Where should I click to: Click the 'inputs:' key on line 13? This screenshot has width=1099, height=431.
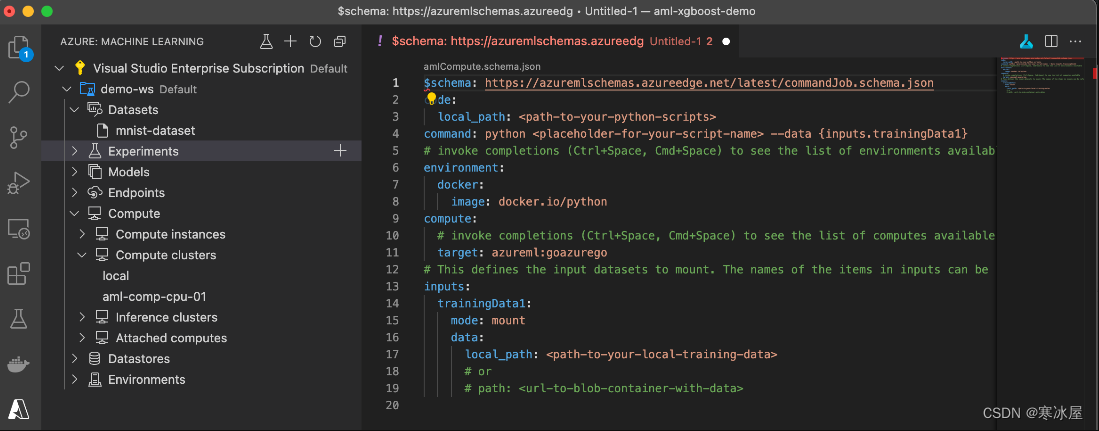tap(447, 287)
